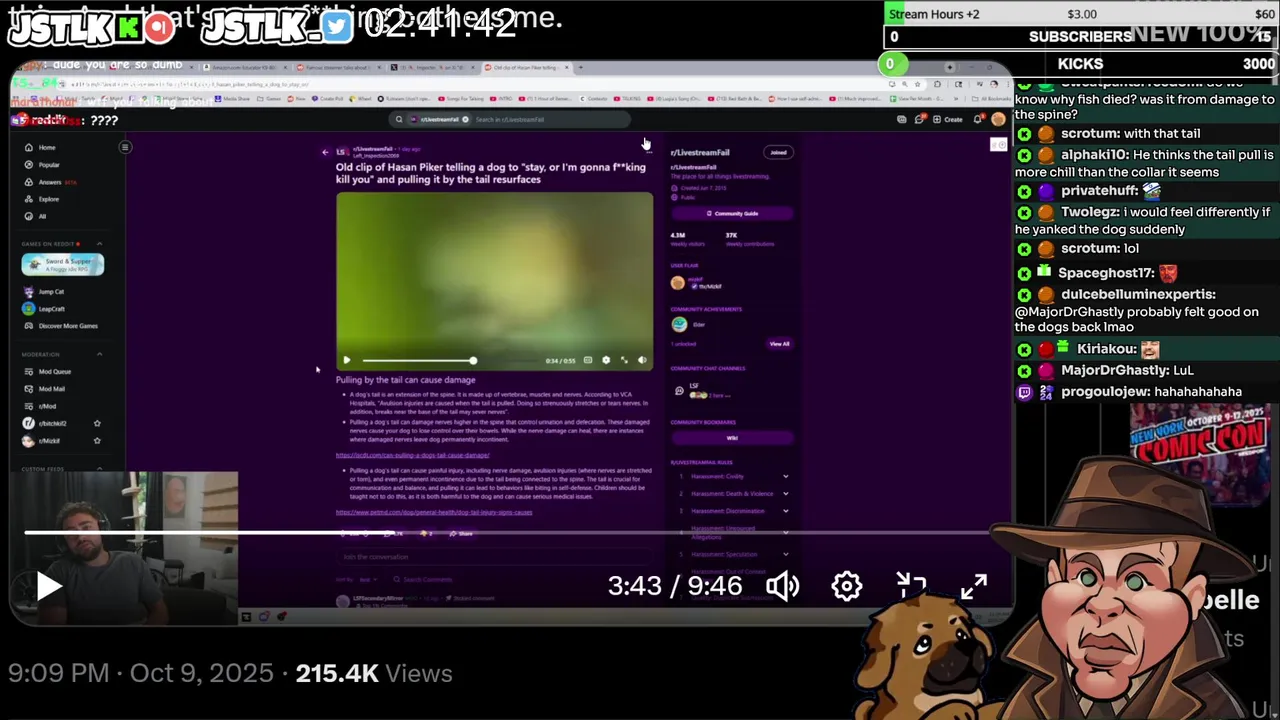Click Create post button
The width and height of the screenshot is (1280, 720).
pyautogui.click(x=949, y=119)
